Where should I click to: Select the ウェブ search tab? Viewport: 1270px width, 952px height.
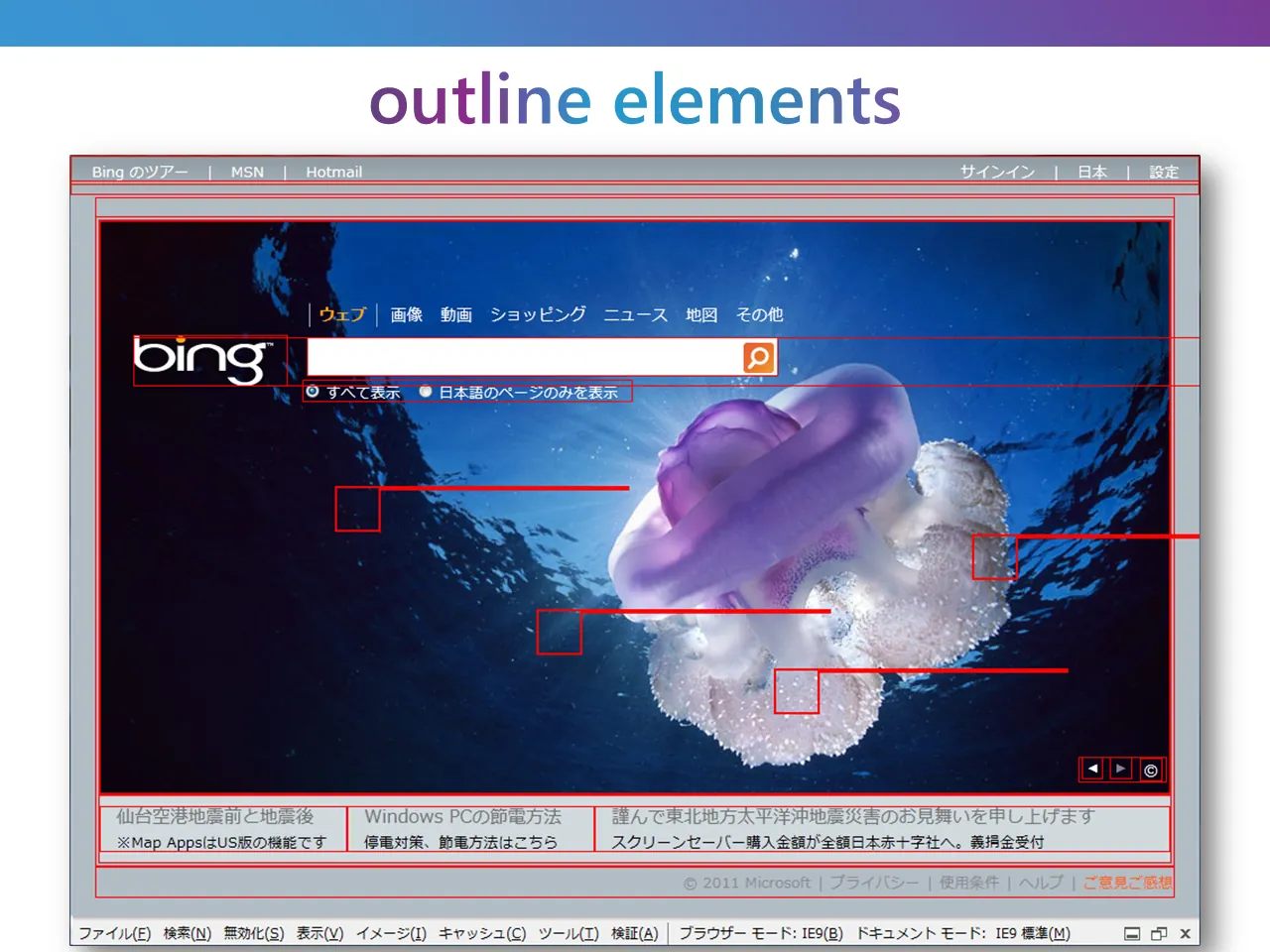coord(342,314)
